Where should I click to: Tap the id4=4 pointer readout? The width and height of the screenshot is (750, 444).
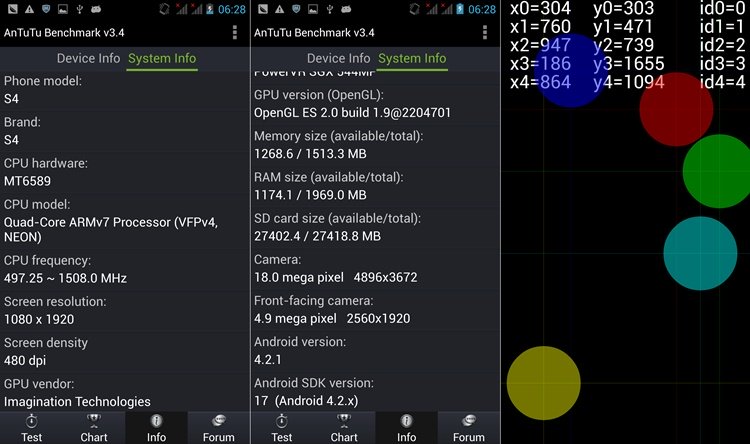[x=722, y=82]
